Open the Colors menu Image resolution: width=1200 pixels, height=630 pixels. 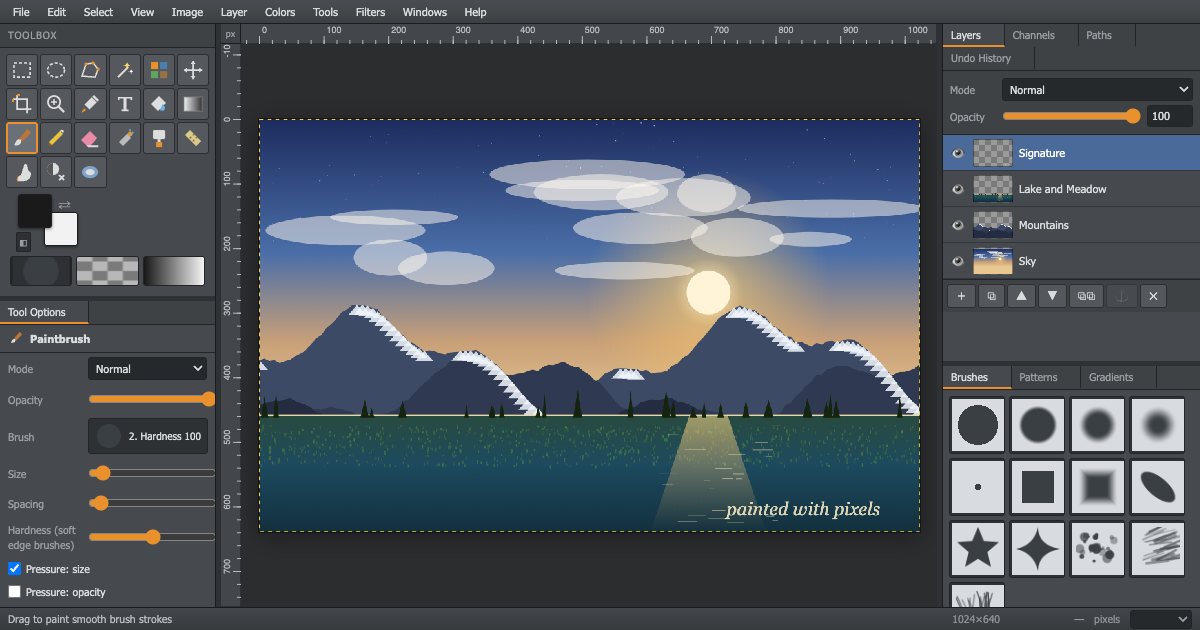coord(280,12)
